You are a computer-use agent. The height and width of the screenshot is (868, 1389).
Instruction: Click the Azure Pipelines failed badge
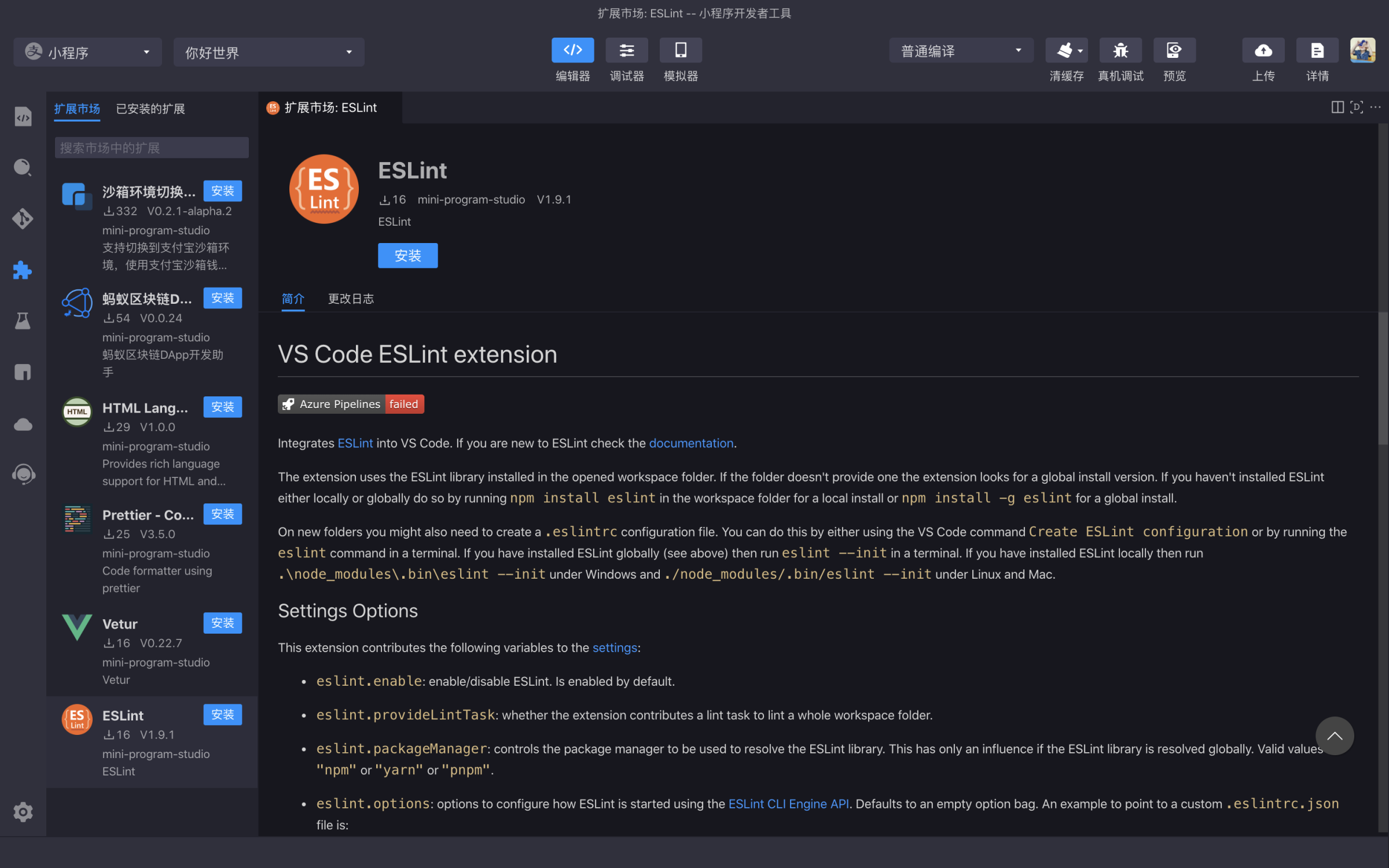click(351, 404)
